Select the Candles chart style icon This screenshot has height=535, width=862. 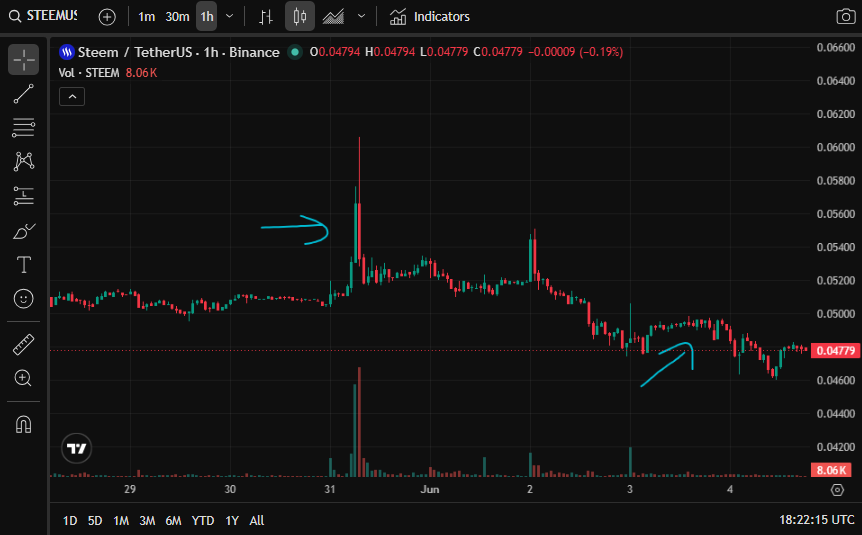[300, 16]
